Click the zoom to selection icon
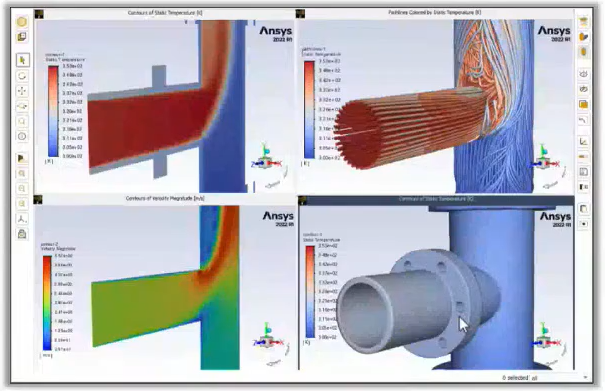Image resolution: width=605 pixels, height=391 pixels. click(22, 203)
